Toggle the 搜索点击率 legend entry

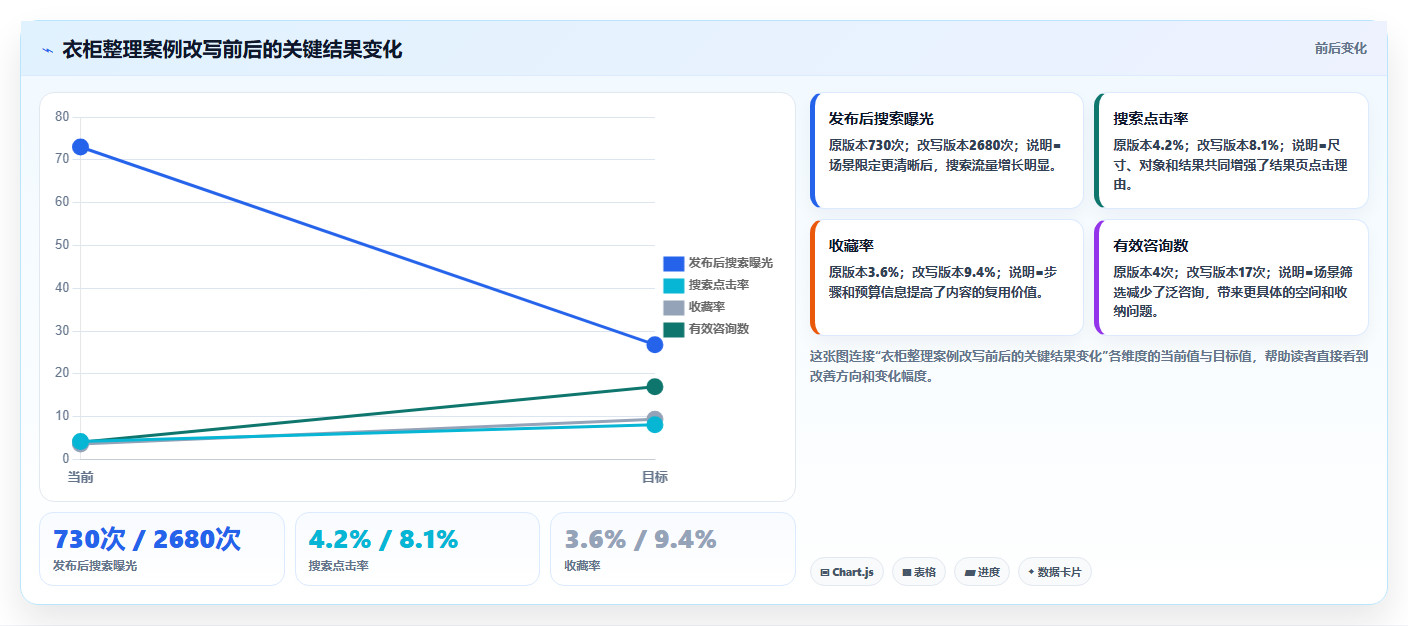[706, 285]
